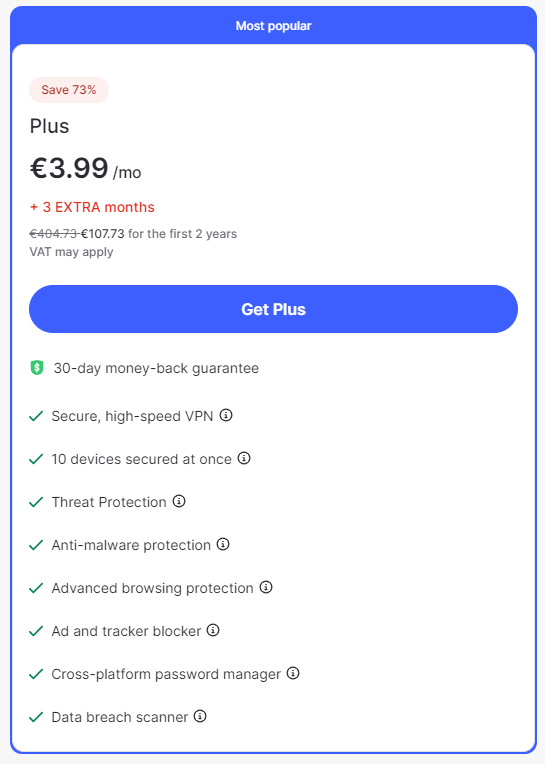The width and height of the screenshot is (545, 764).
Task: Click the 30-day money-back guarantee text
Action: coord(156,368)
